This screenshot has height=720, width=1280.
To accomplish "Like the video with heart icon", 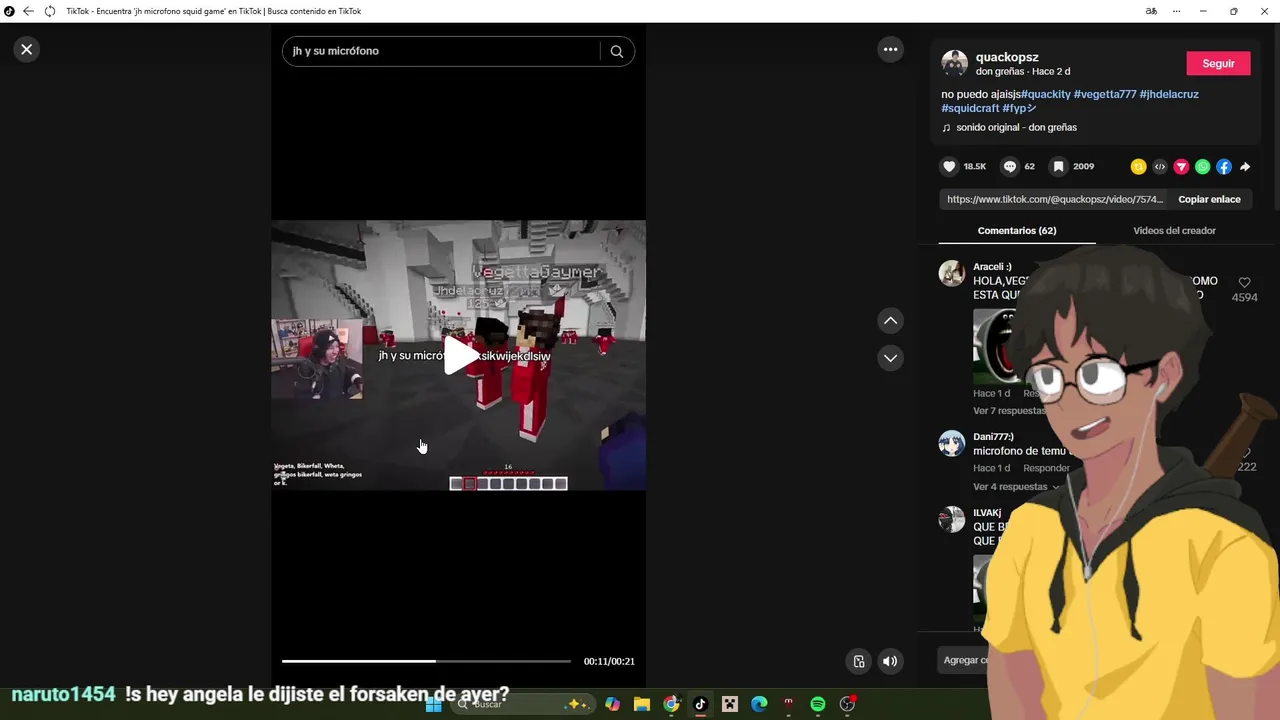I will [x=950, y=167].
